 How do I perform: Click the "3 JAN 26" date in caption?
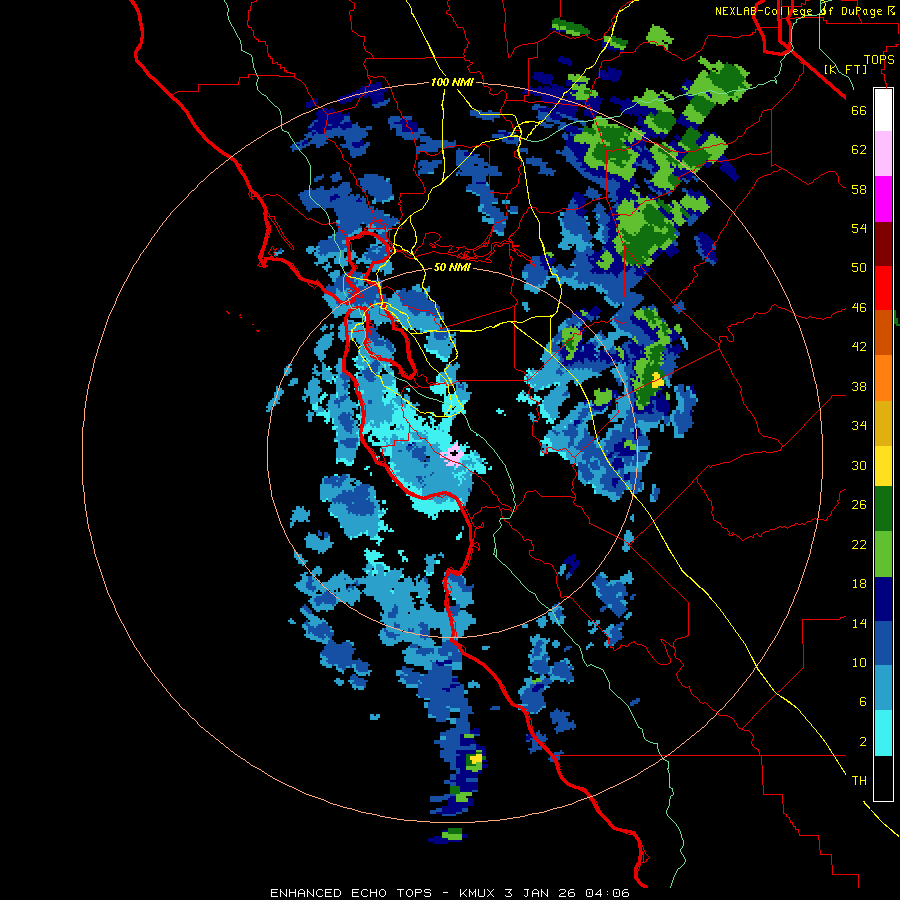(x=540, y=893)
